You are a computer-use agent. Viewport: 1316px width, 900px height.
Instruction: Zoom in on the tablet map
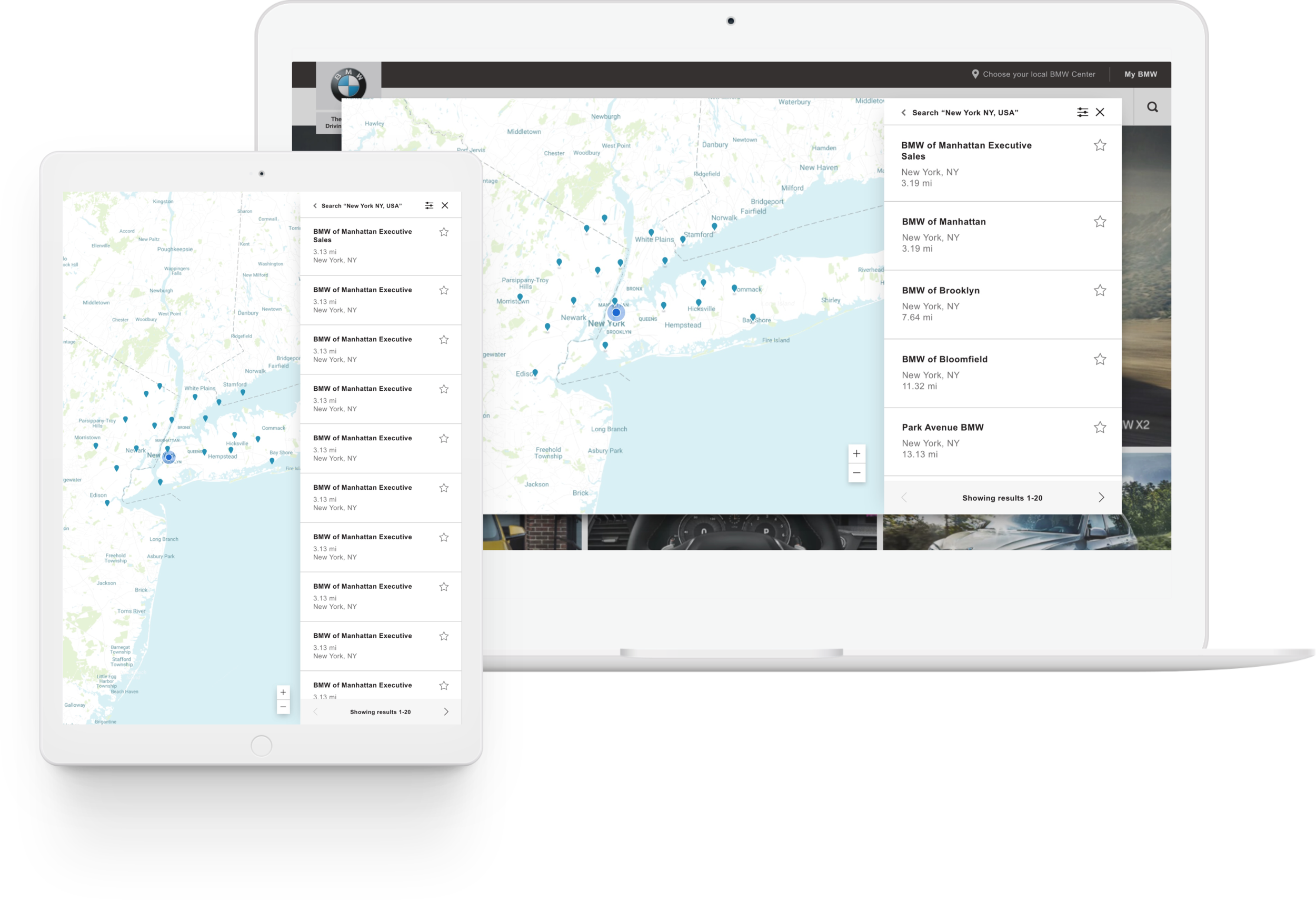283,692
